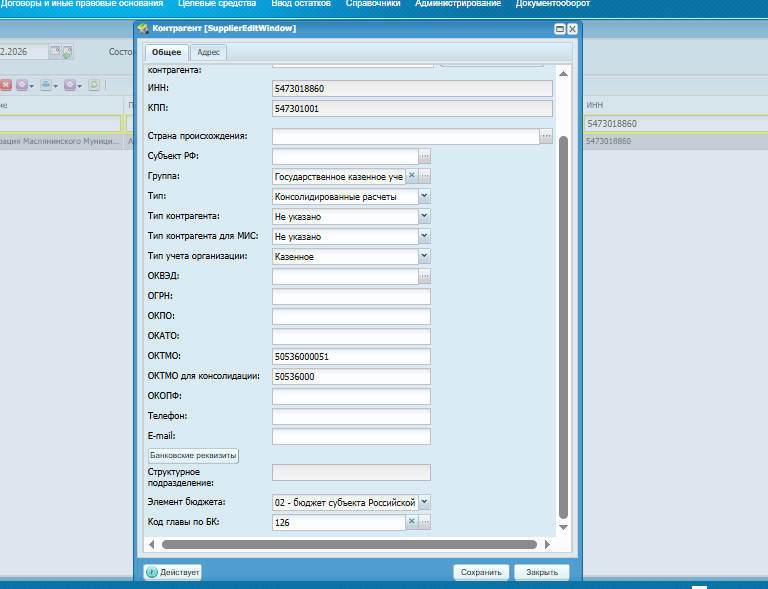This screenshot has height=589, width=768.
Task: Click the Структурное подразделение field
Action: coord(351,472)
